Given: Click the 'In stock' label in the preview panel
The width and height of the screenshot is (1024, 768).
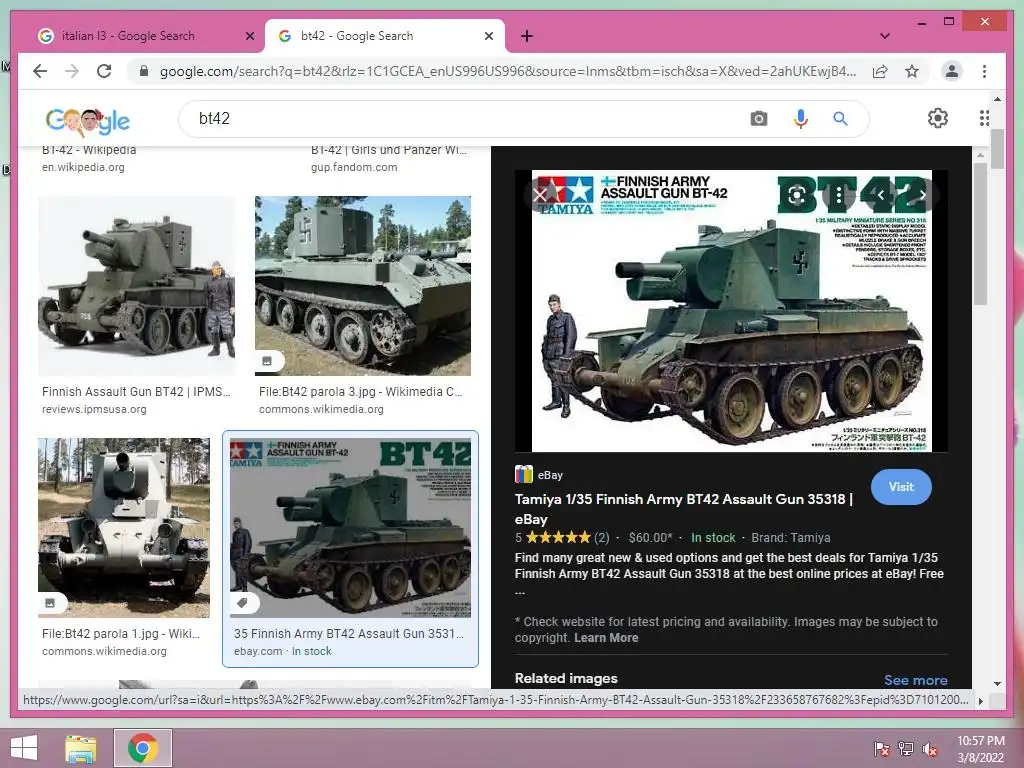Looking at the screenshot, I should (x=713, y=537).
